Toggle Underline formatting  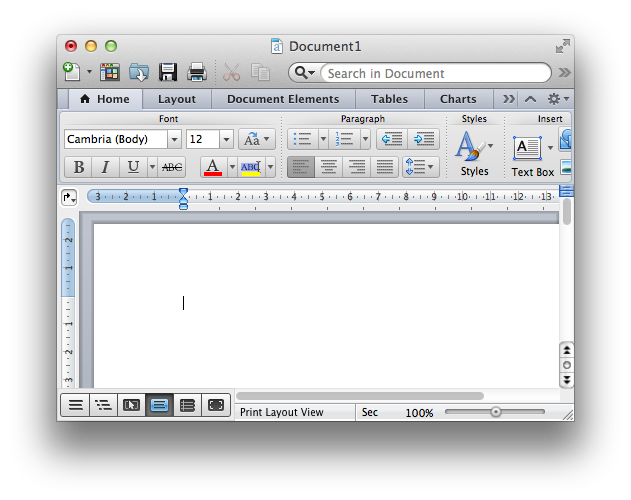click(133, 167)
